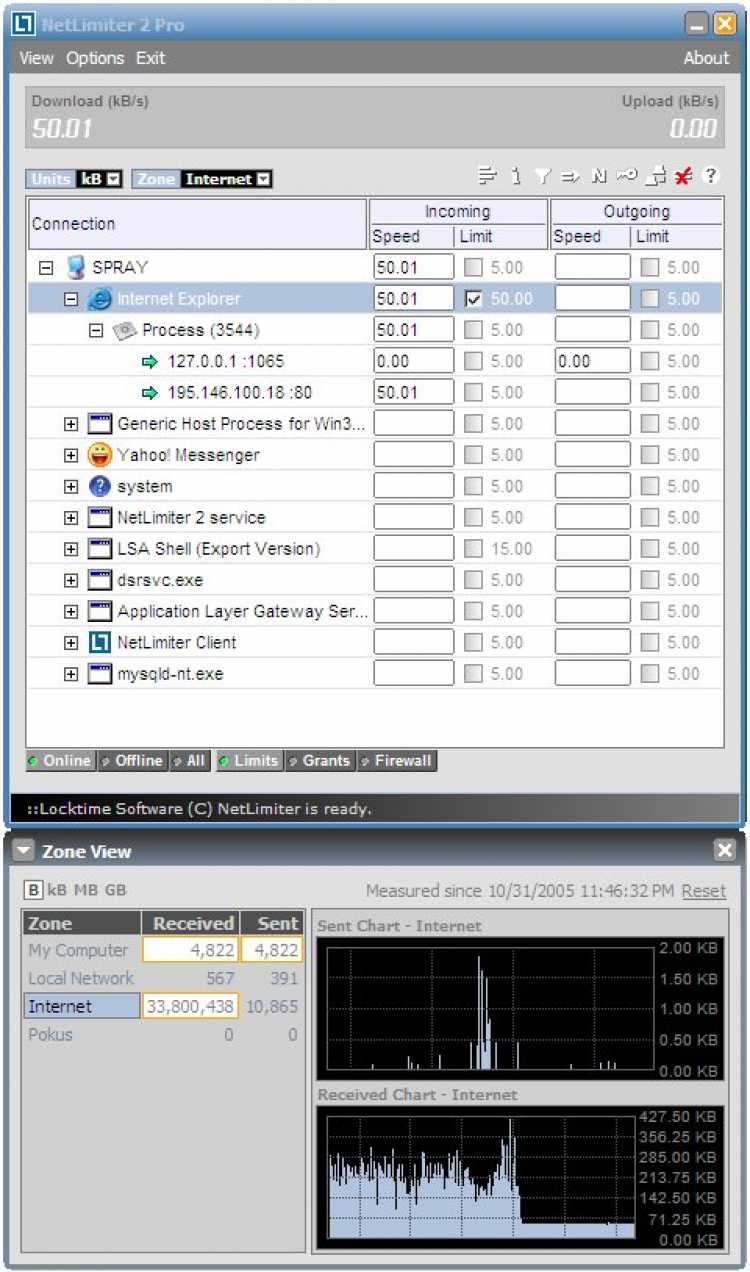The height and width of the screenshot is (1272, 750).
Task: Enable Process (3544) incoming limit checkbox
Action: click(x=474, y=330)
